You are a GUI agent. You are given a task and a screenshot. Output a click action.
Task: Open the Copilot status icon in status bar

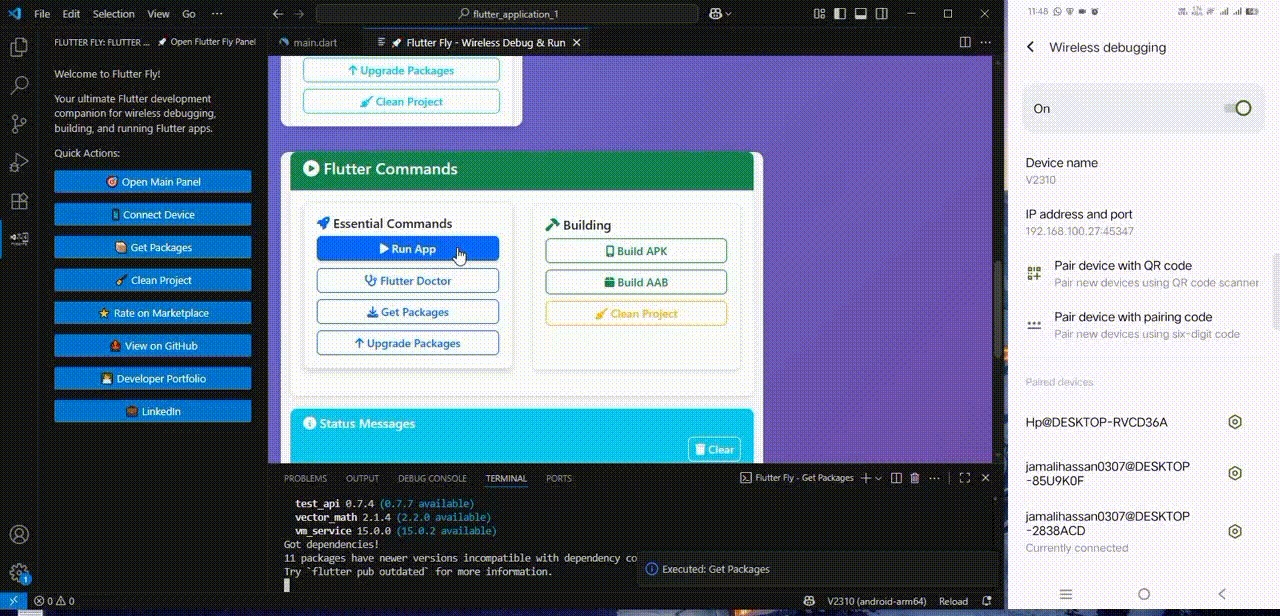[807, 601]
